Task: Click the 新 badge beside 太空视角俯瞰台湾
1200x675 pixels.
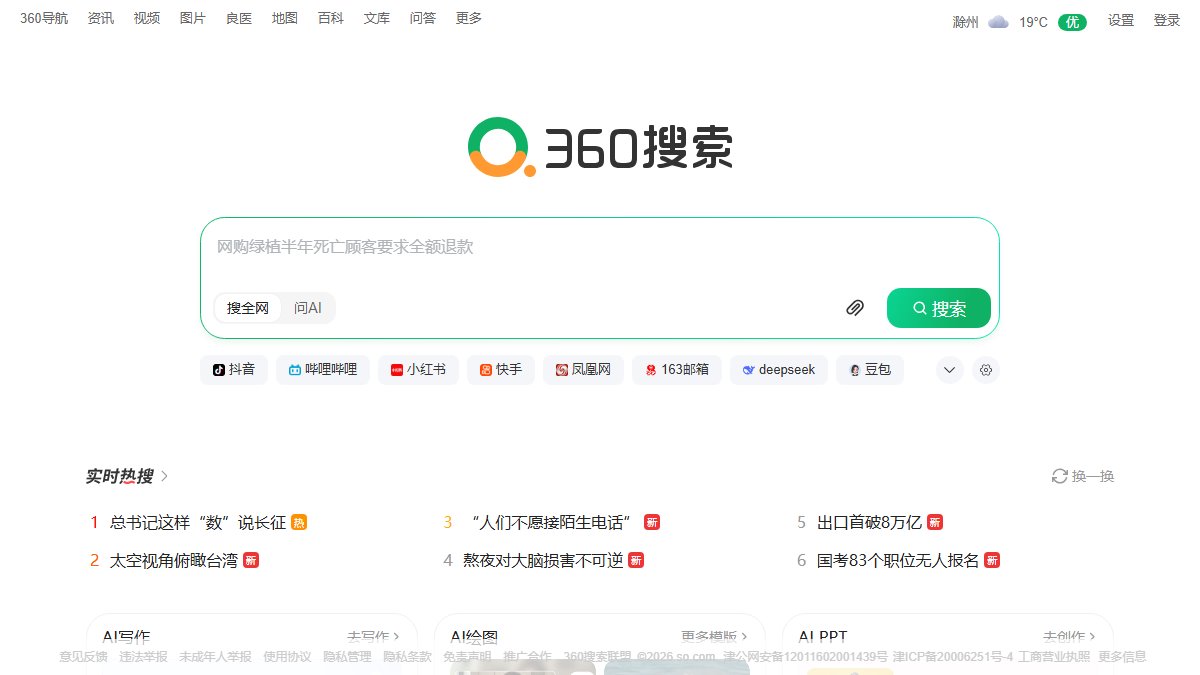Action: click(x=251, y=560)
